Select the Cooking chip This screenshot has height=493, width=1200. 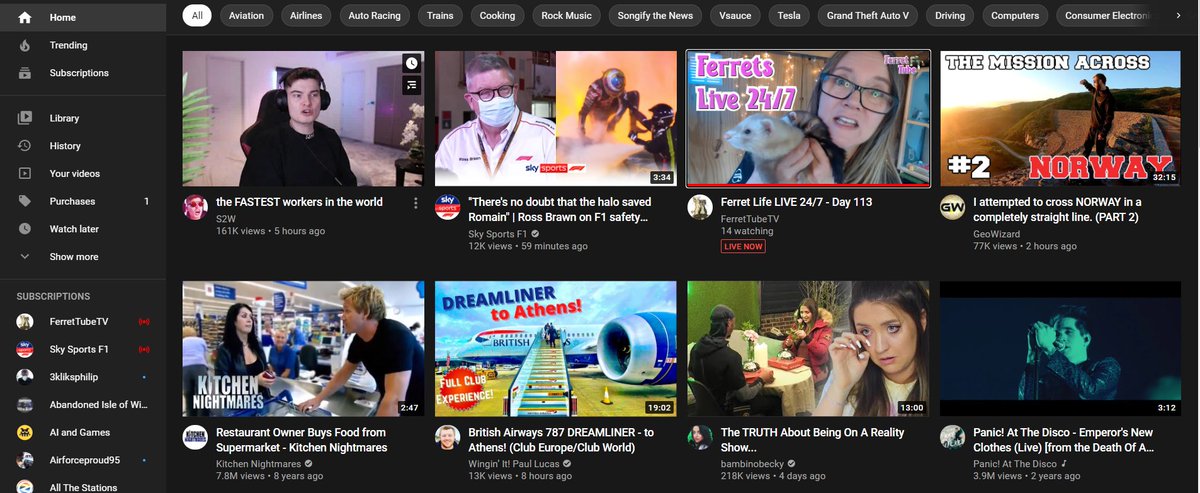click(497, 16)
